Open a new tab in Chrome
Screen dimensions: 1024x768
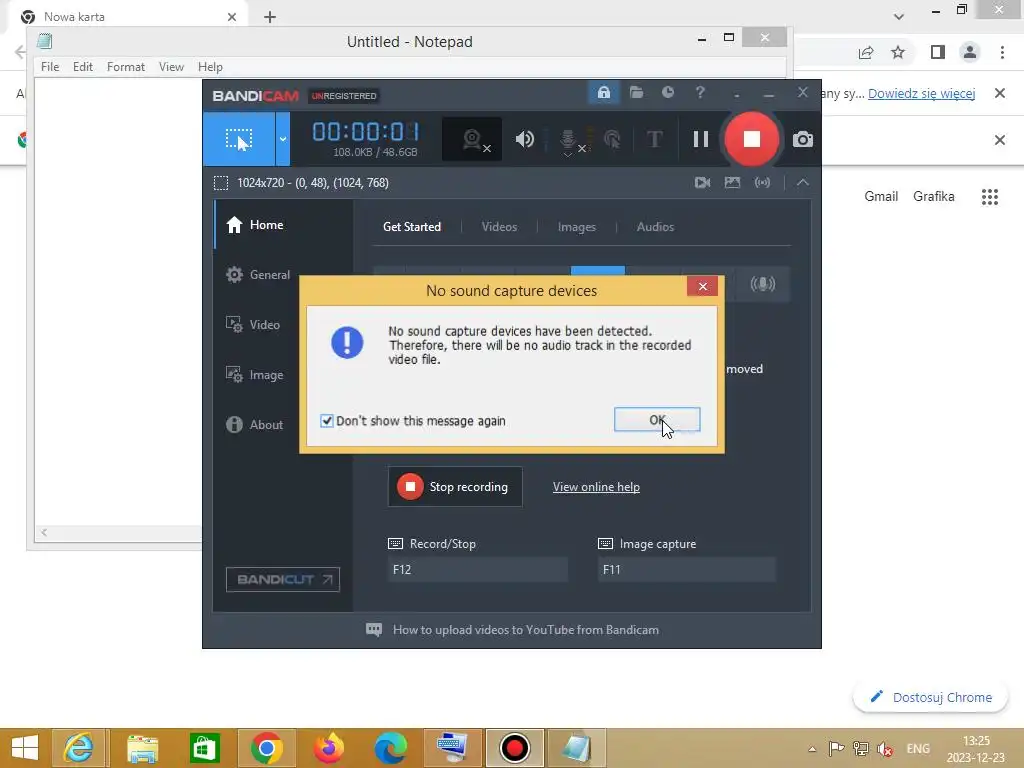point(270,17)
